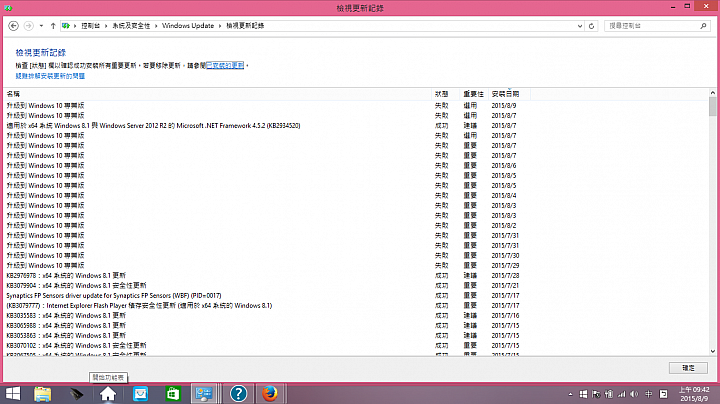Select 檢視更新記錄 breadcrumb item
Screen dimensions: 720x404
click(x=245, y=26)
